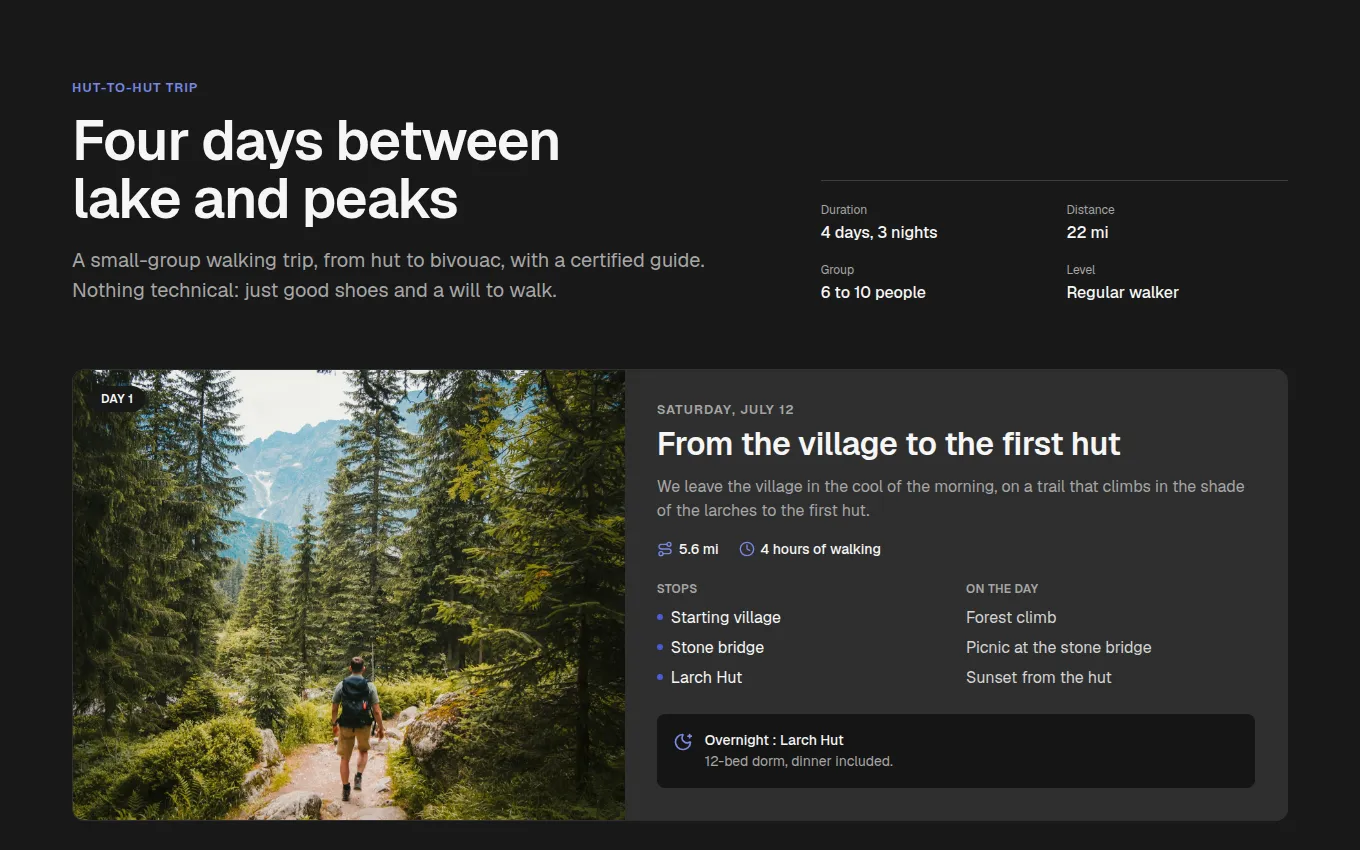Click the "4 hours of walking" text
The image size is (1360, 850).
click(821, 549)
